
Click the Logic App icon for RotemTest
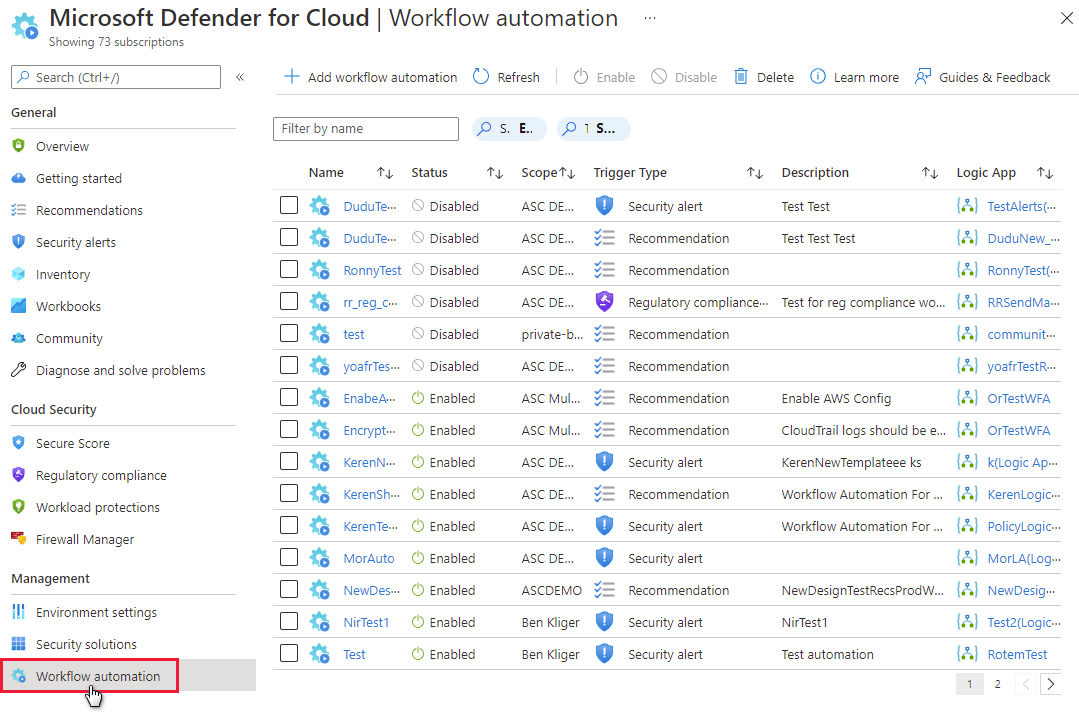pos(966,654)
